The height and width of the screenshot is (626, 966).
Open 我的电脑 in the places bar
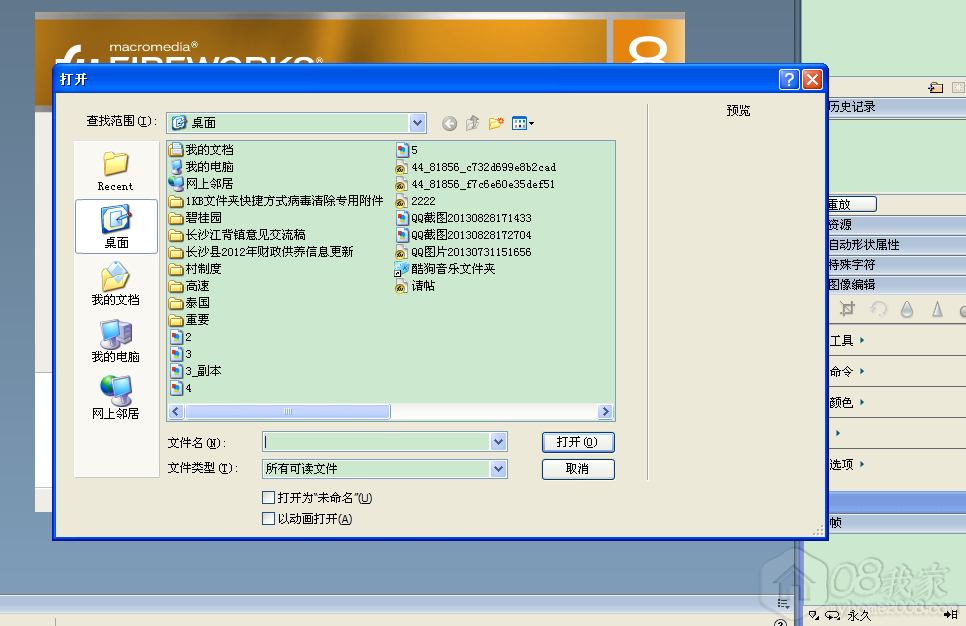point(116,341)
